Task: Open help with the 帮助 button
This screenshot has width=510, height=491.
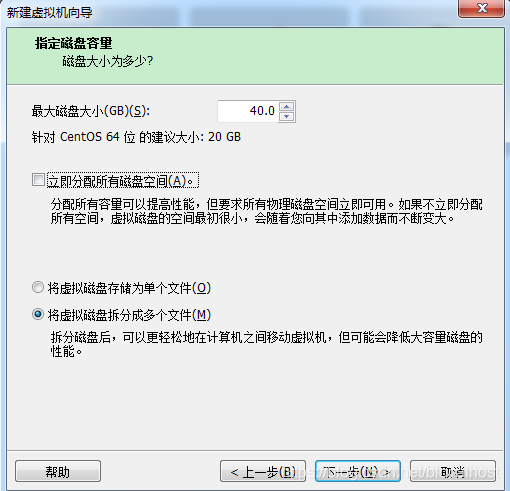Action: click(58, 471)
